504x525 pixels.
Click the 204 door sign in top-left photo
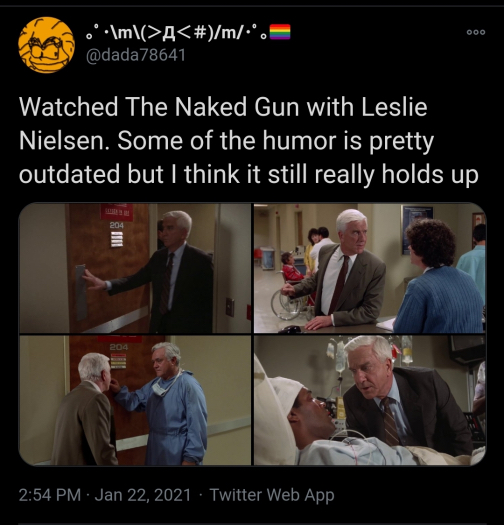click(117, 226)
